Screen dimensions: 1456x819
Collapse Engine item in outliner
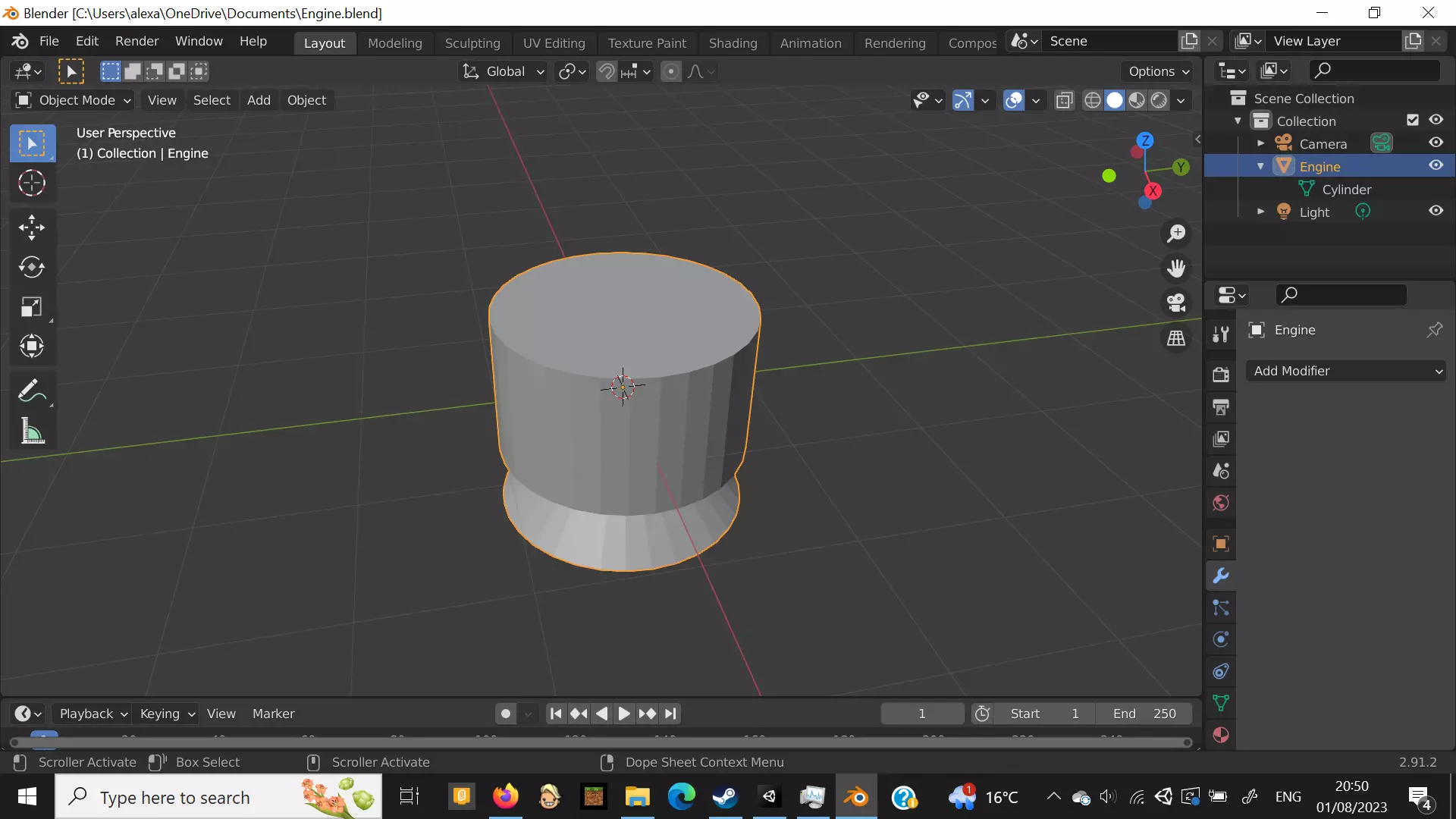click(1260, 166)
